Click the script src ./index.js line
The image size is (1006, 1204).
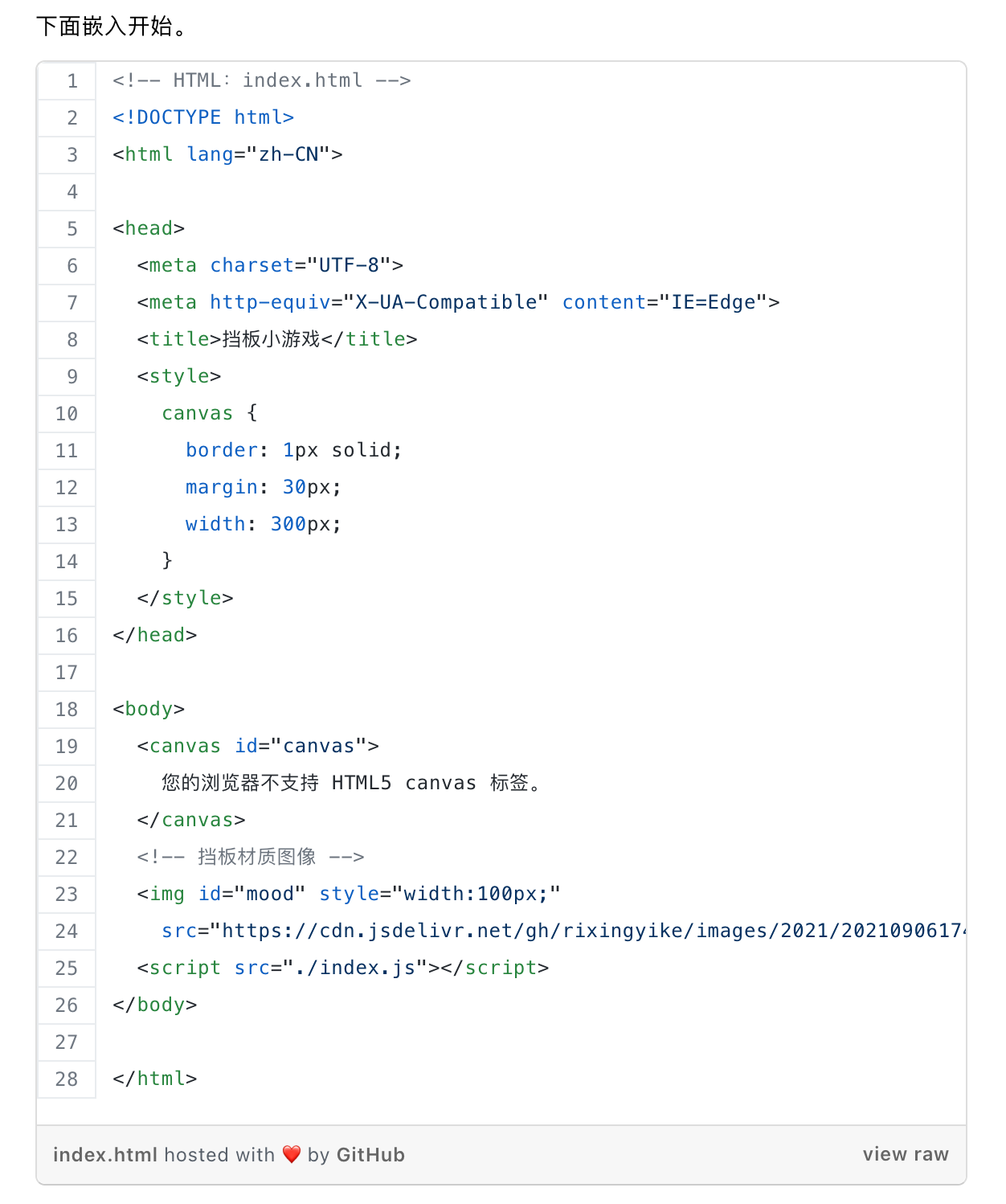[343, 968]
